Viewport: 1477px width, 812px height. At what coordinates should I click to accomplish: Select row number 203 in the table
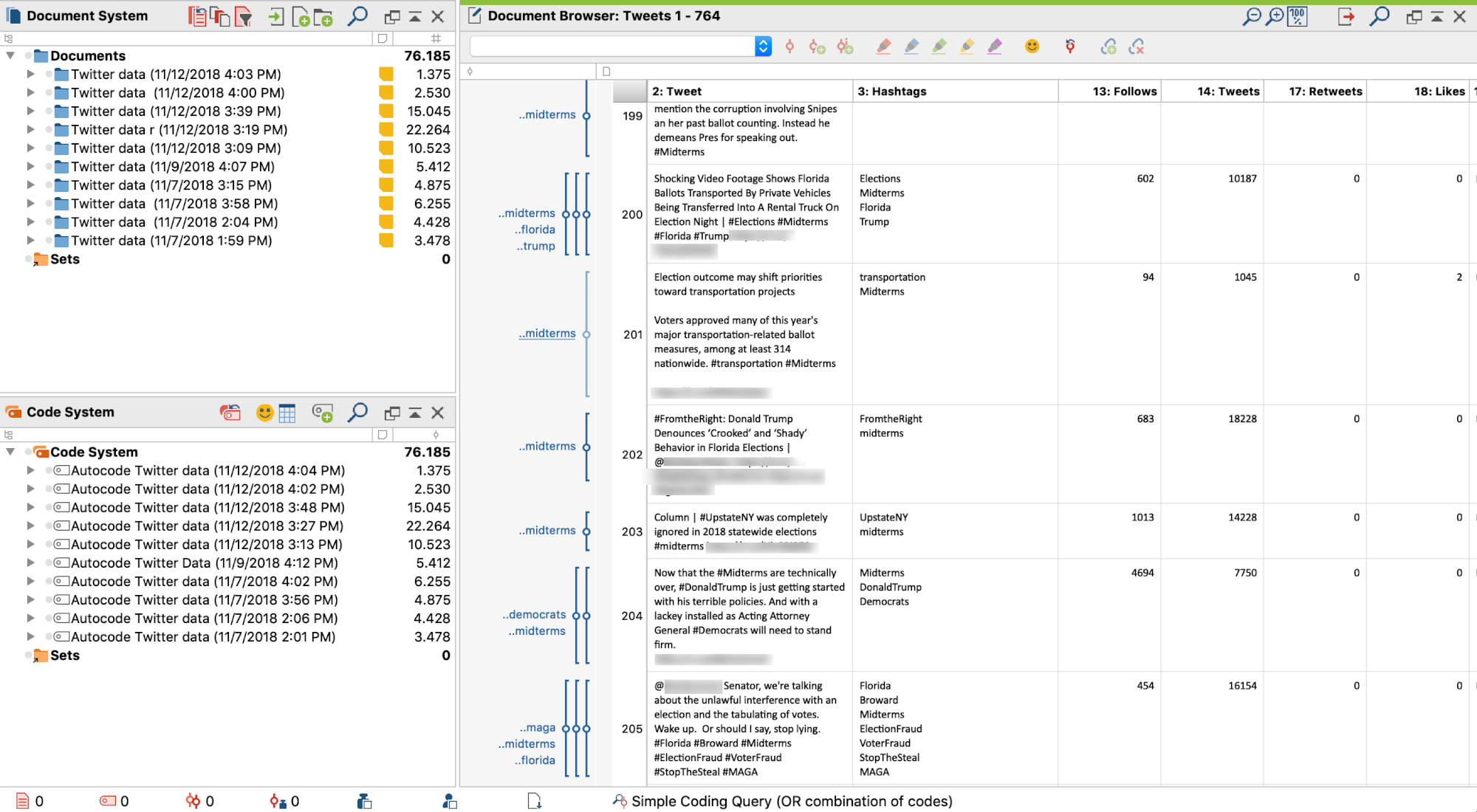[x=631, y=531]
